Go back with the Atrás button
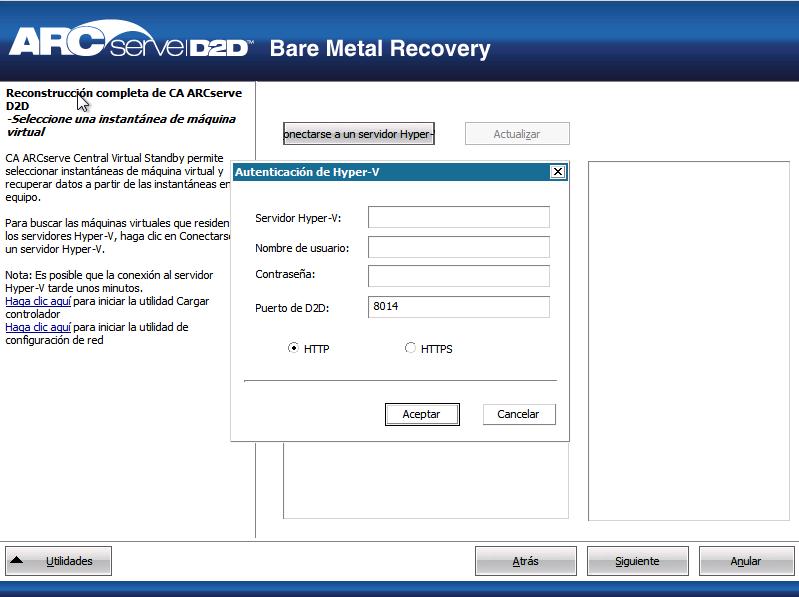Viewport: 799px width, 597px height. (525, 561)
